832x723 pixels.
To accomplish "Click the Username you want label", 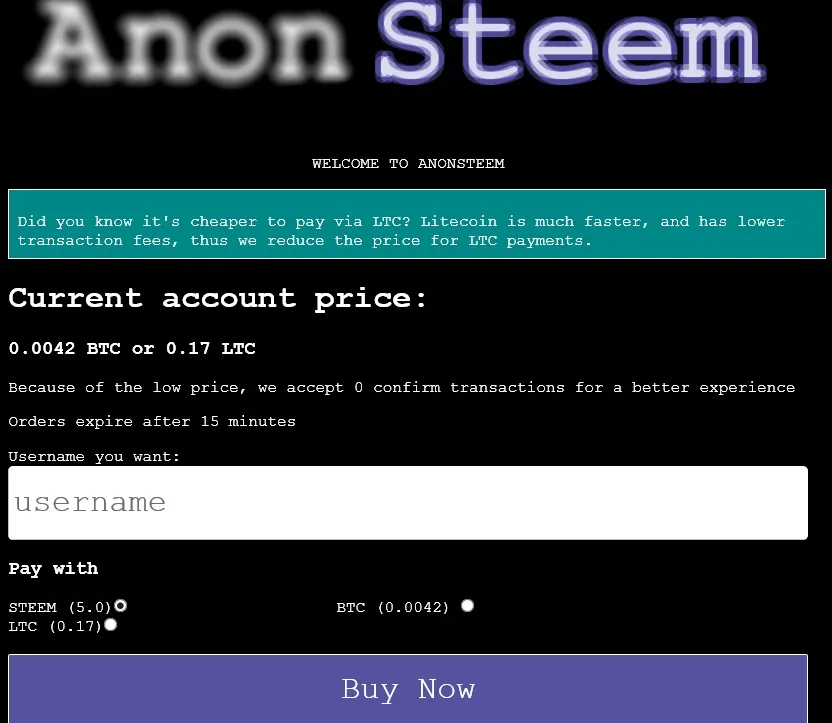I will [94, 456].
